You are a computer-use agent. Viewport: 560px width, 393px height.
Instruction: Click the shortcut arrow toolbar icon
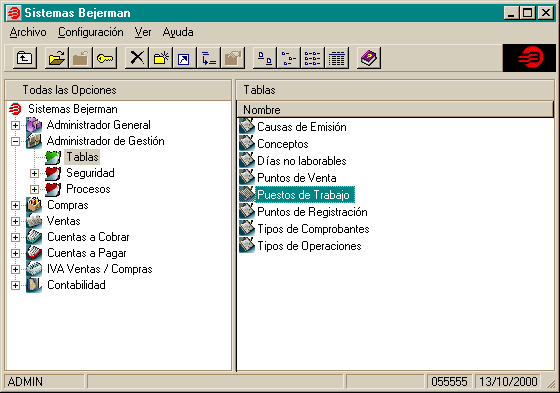pyautogui.click(x=184, y=58)
